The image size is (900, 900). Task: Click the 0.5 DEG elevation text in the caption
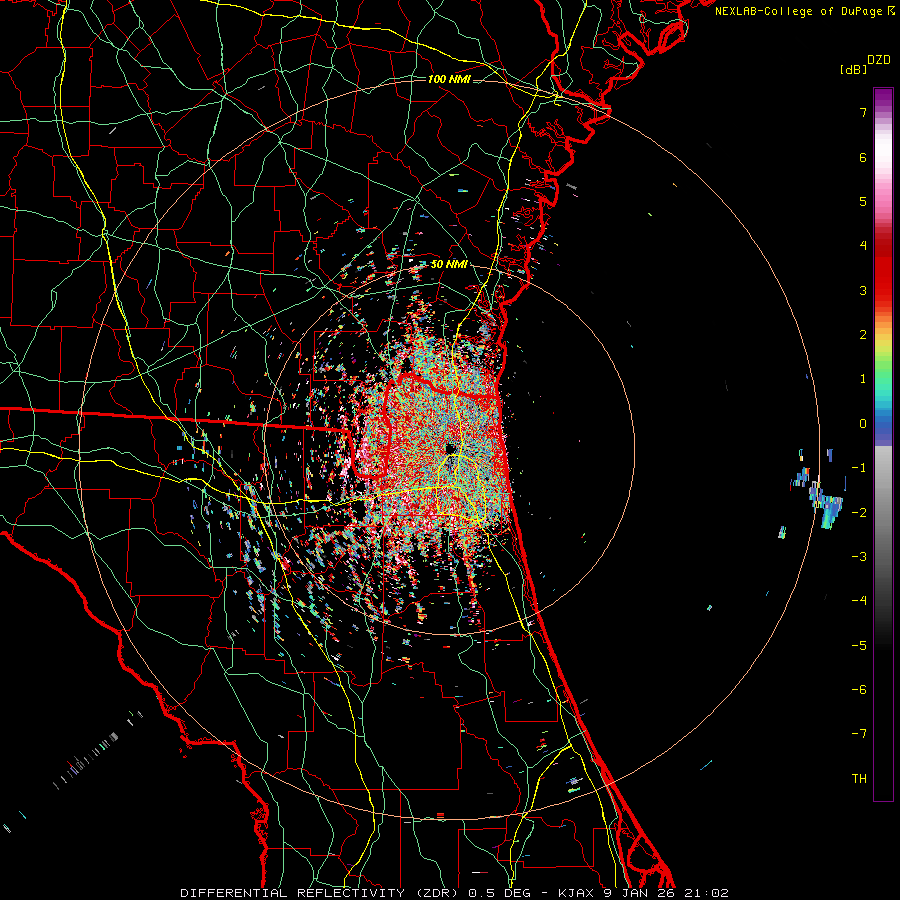499,893
